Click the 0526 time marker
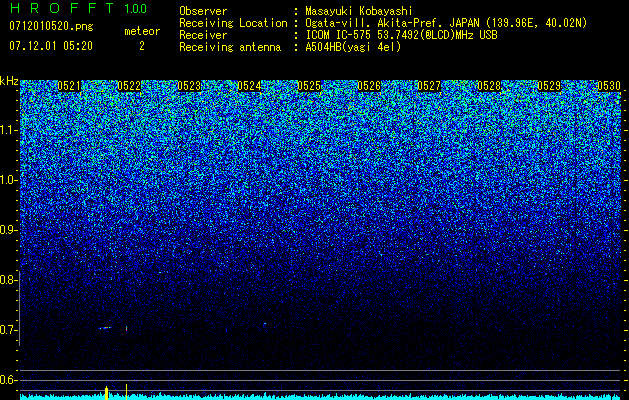This screenshot has height=400, width=629. tap(369, 86)
